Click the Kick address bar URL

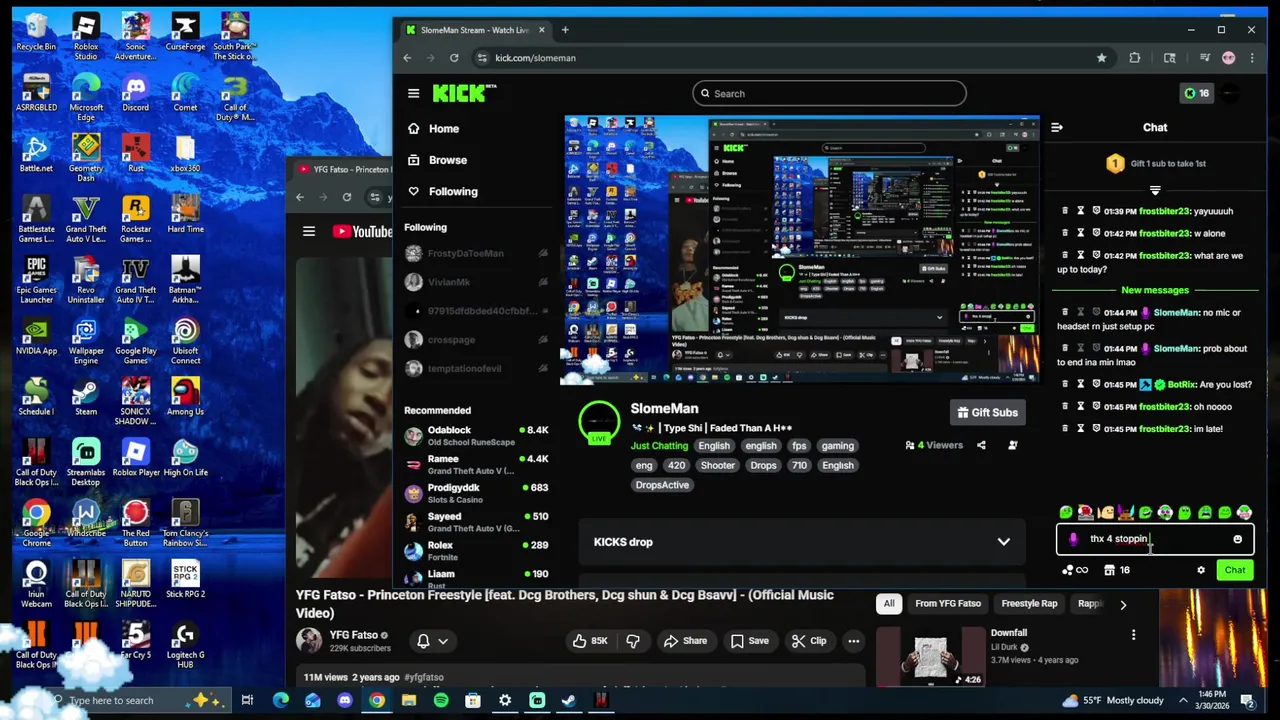coord(535,58)
